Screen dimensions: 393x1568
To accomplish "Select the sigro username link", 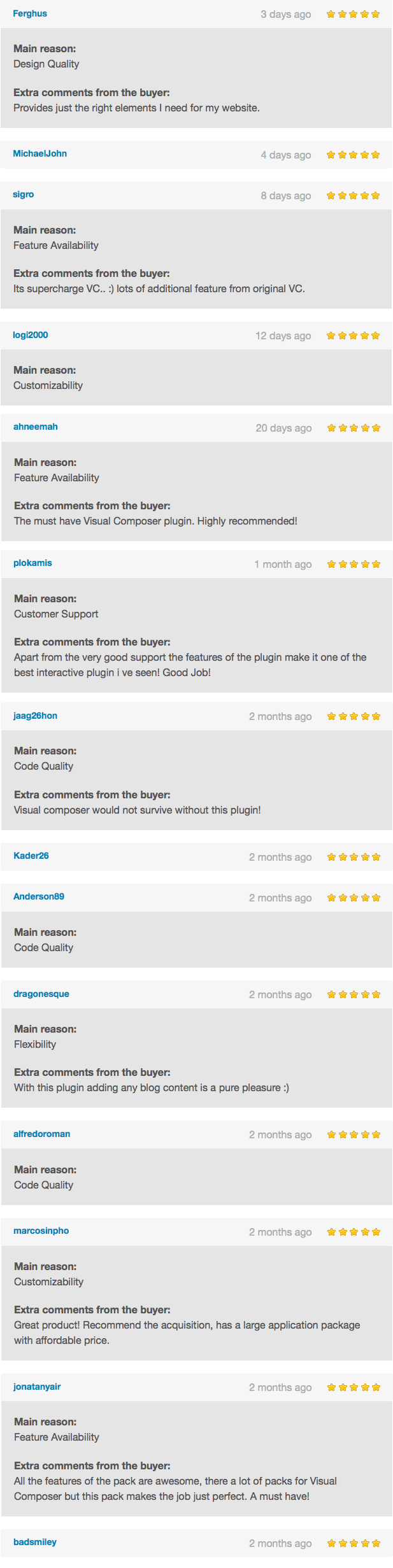I will tap(24, 194).
